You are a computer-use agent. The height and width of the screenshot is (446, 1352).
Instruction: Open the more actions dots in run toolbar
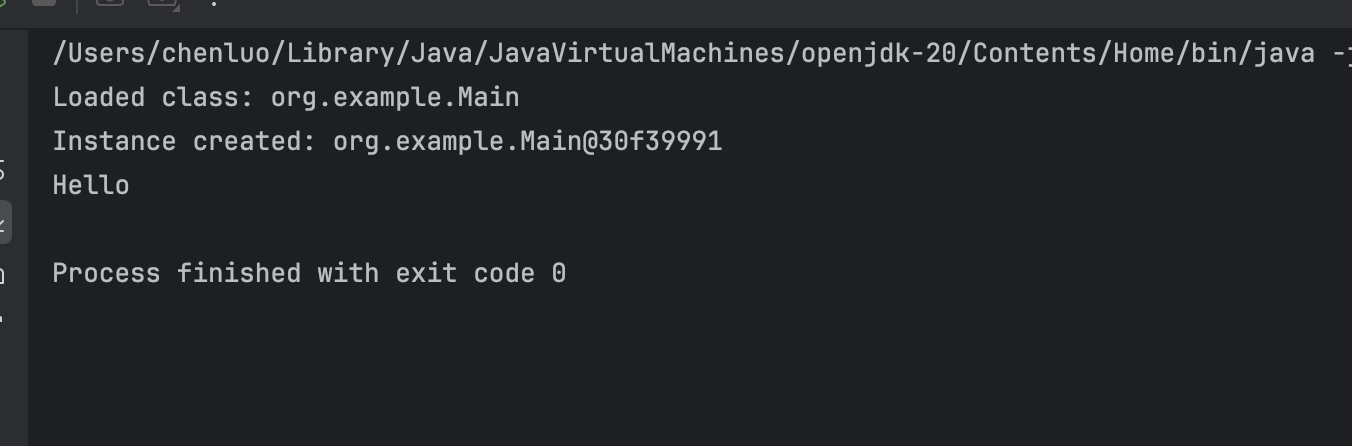[x=214, y=3]
